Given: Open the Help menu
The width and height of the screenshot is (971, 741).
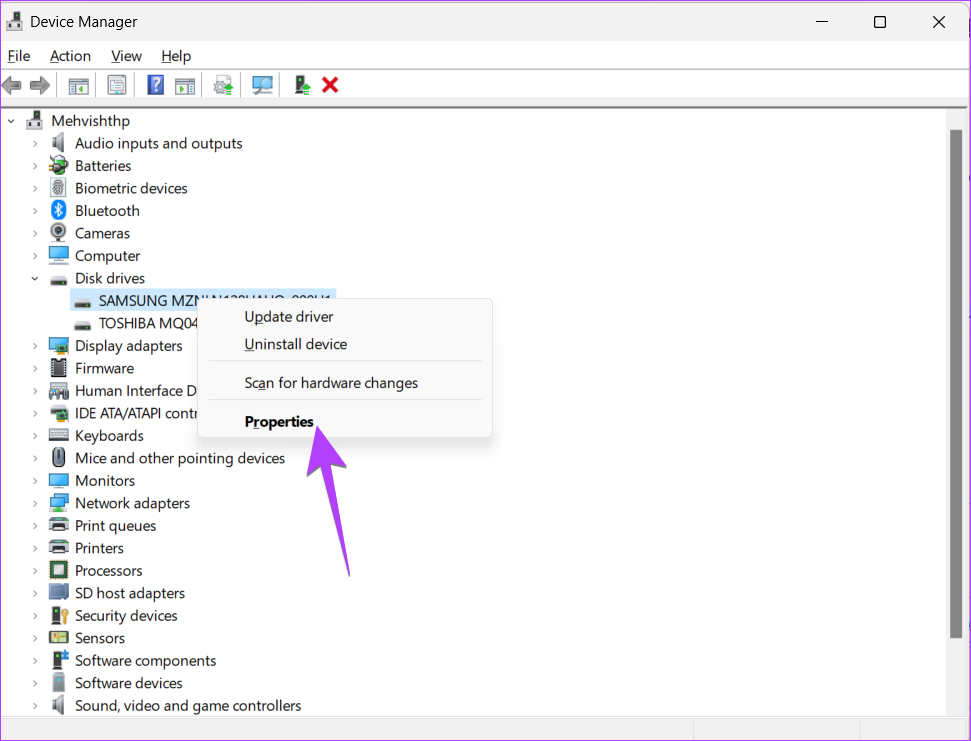Looking at the screenshot, I should [x=176, y=56].
